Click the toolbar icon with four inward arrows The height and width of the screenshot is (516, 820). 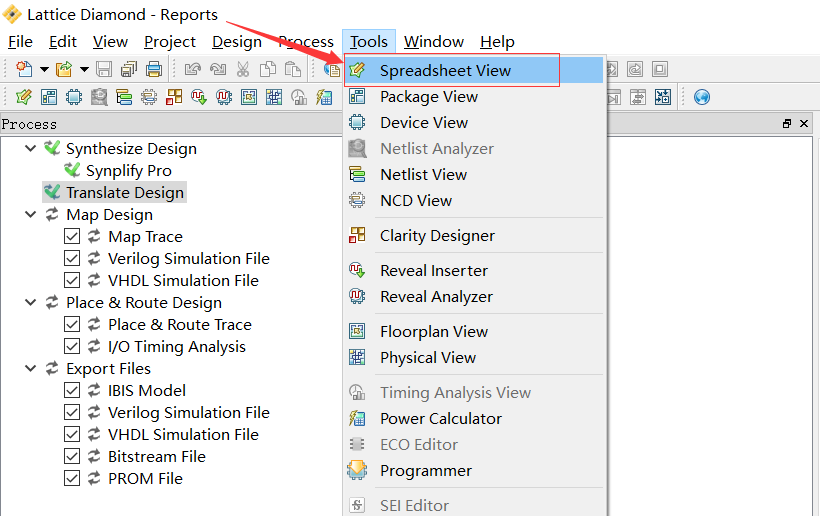pos(663,97)
